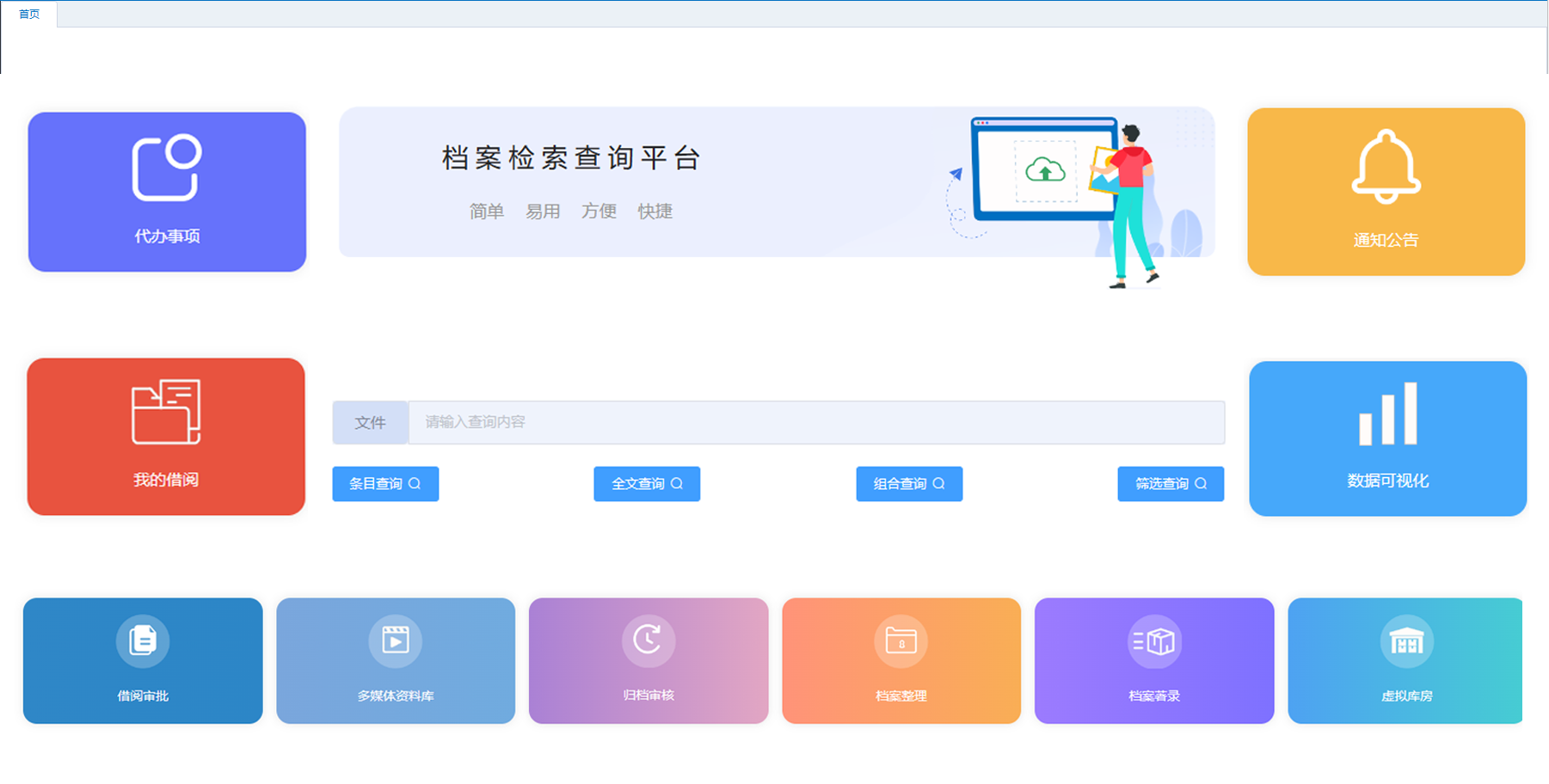Open the 档案整理 folder icon
This screenshot has width=1549, height=784.
(x=901, y=641)
